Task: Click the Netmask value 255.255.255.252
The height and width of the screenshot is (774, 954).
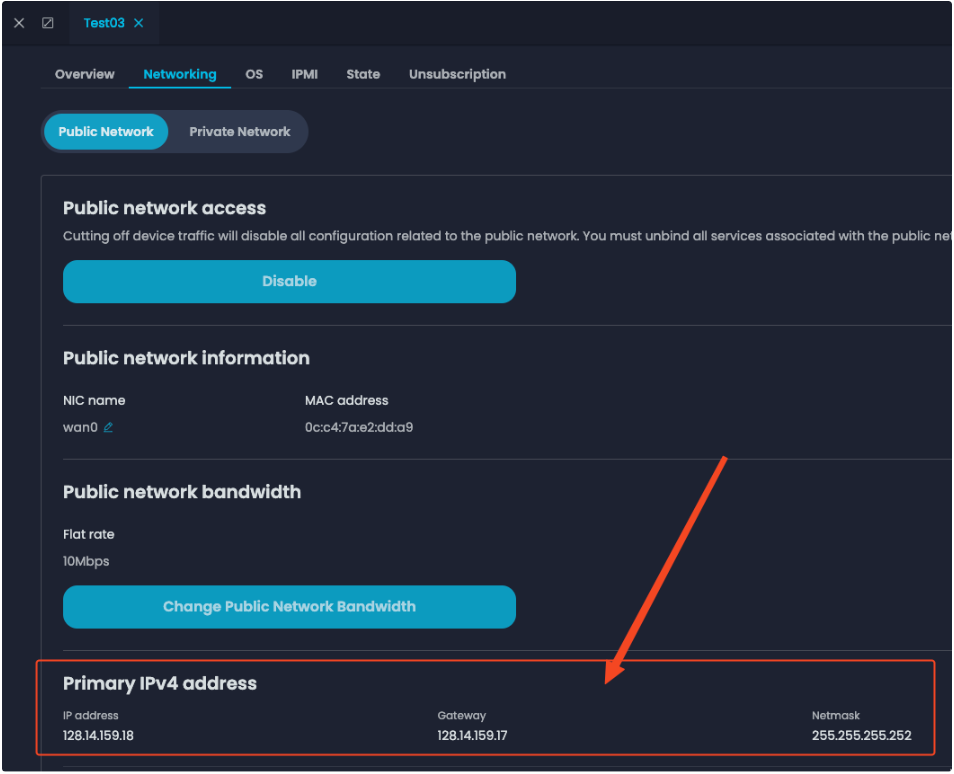Action: point(861,736)
